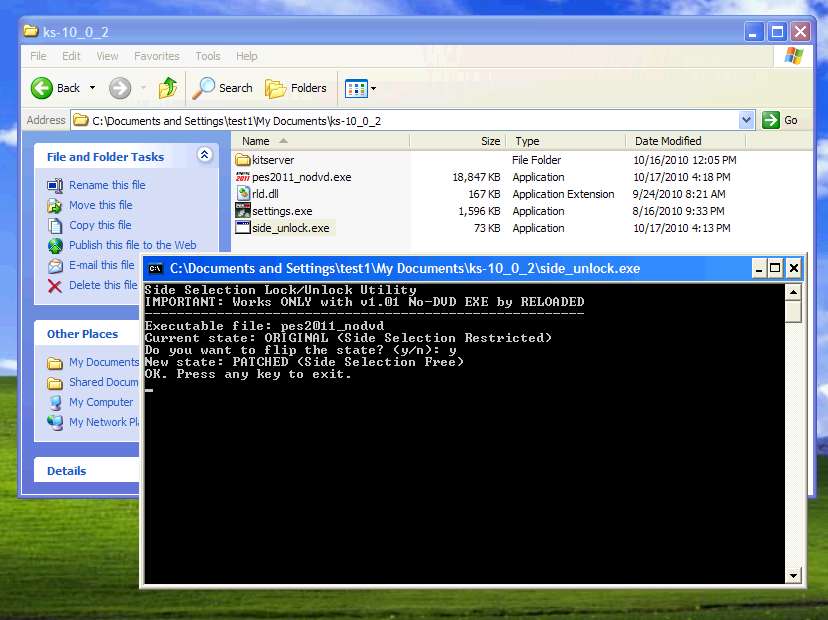Select the rld.dll file icon
The width and height of the screenshot is (828, 620).
coord(242,194)
